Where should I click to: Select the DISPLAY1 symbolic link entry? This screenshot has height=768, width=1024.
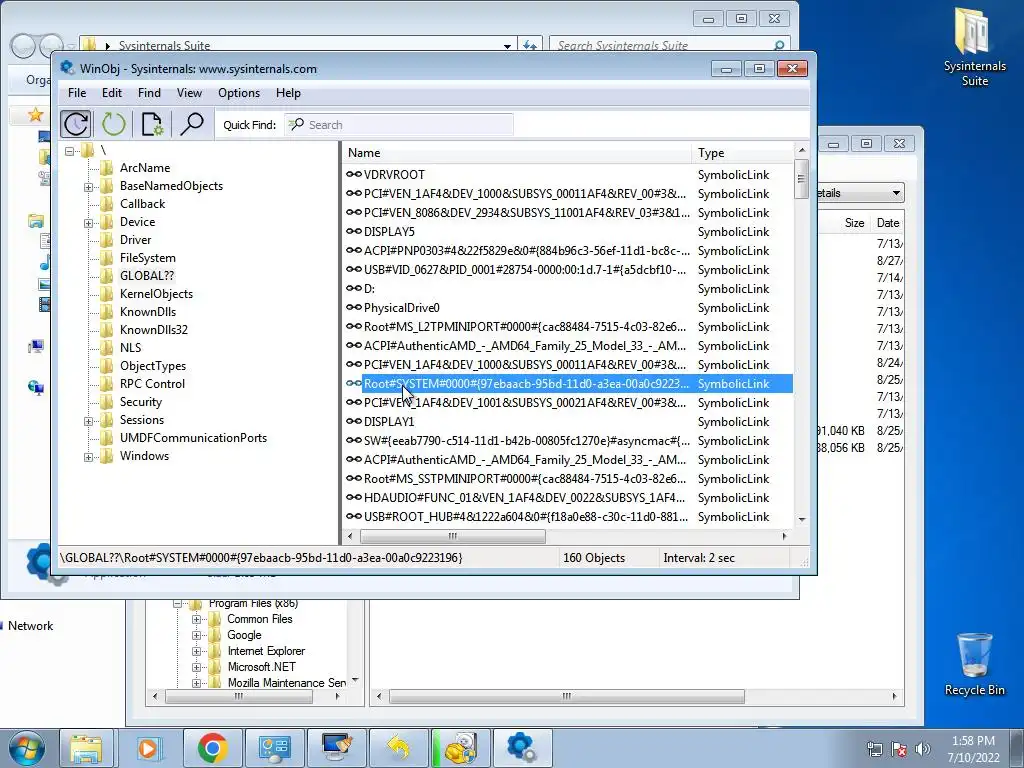568,422
